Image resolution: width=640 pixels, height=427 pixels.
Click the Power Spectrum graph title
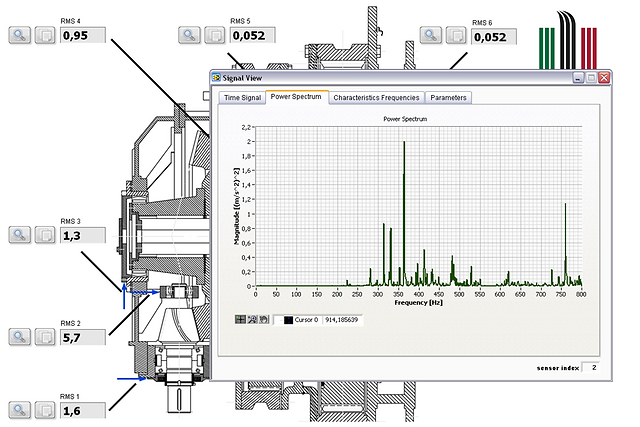point(405,119)
